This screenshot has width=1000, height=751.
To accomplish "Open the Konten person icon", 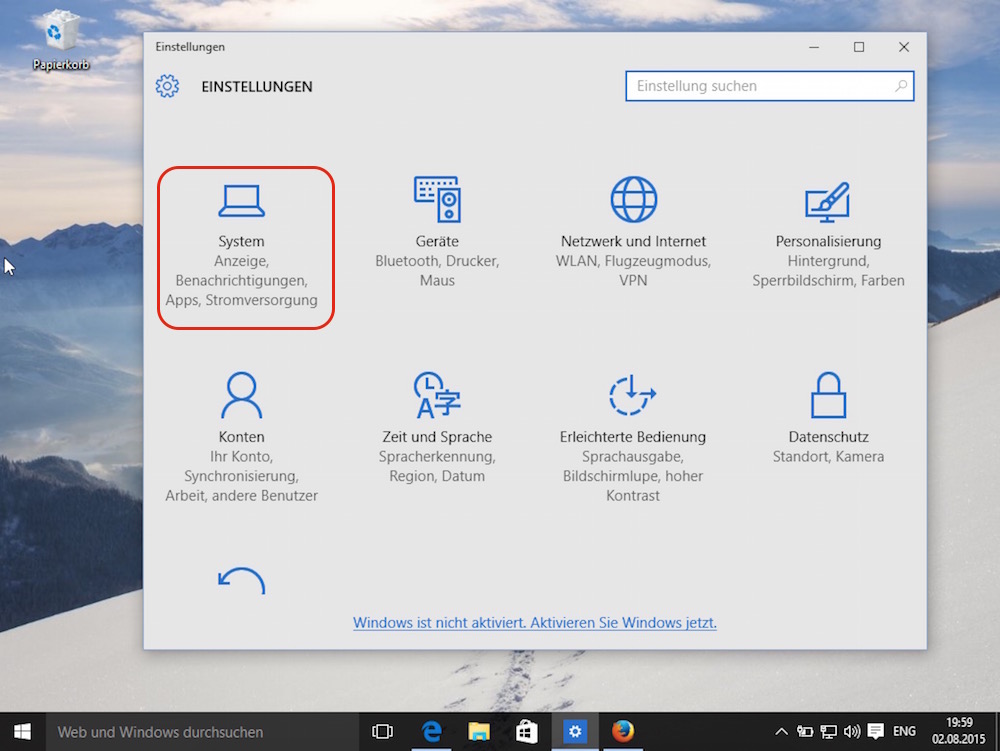I will (x=241, y=395).
